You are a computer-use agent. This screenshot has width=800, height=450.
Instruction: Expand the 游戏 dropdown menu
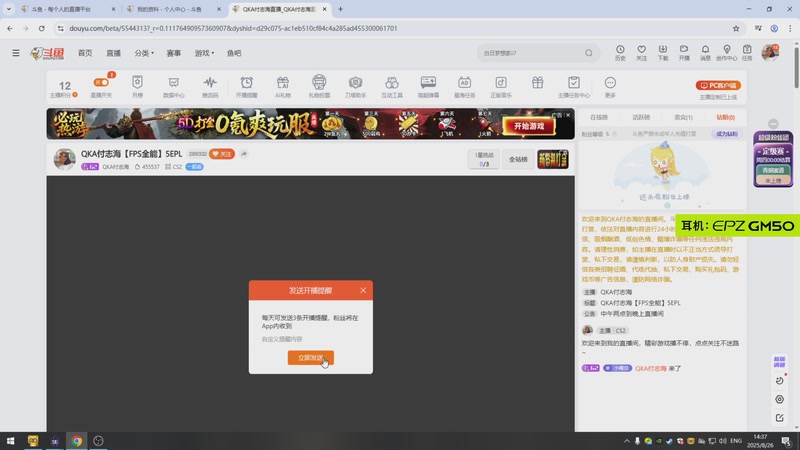[x=204, y=53]
